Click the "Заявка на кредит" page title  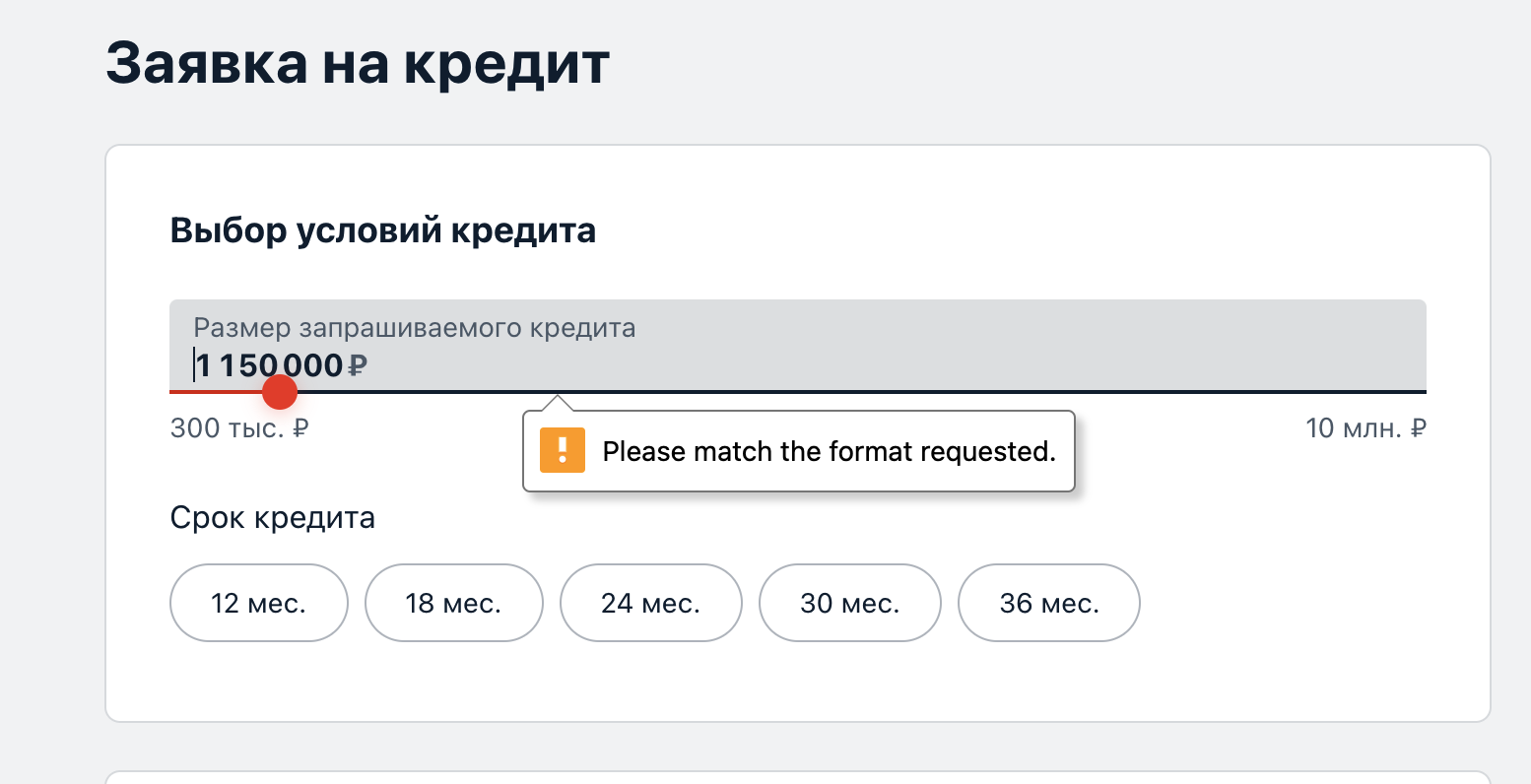point(359,62)
